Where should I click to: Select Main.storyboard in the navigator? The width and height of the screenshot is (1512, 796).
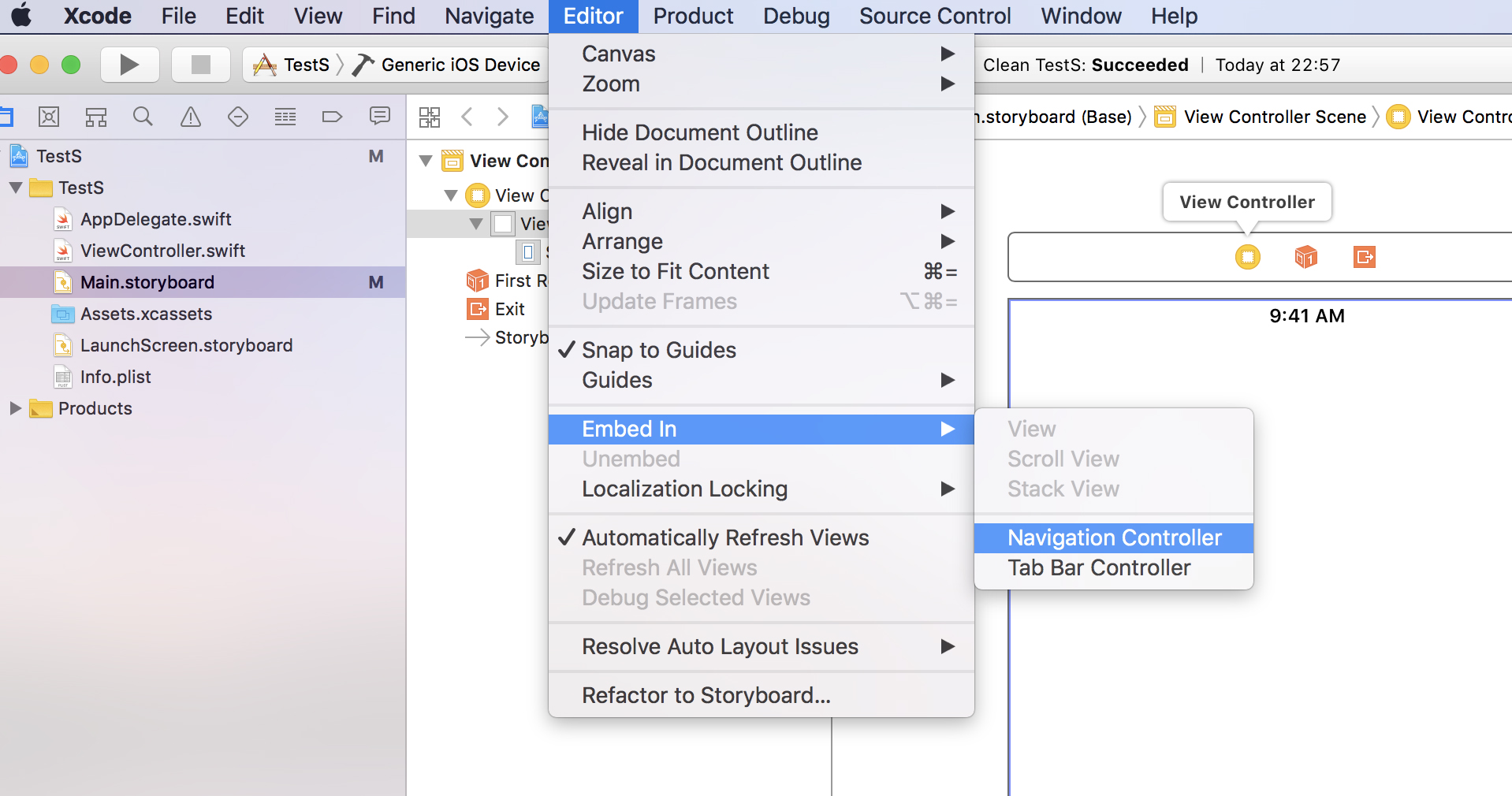[148, 282]
